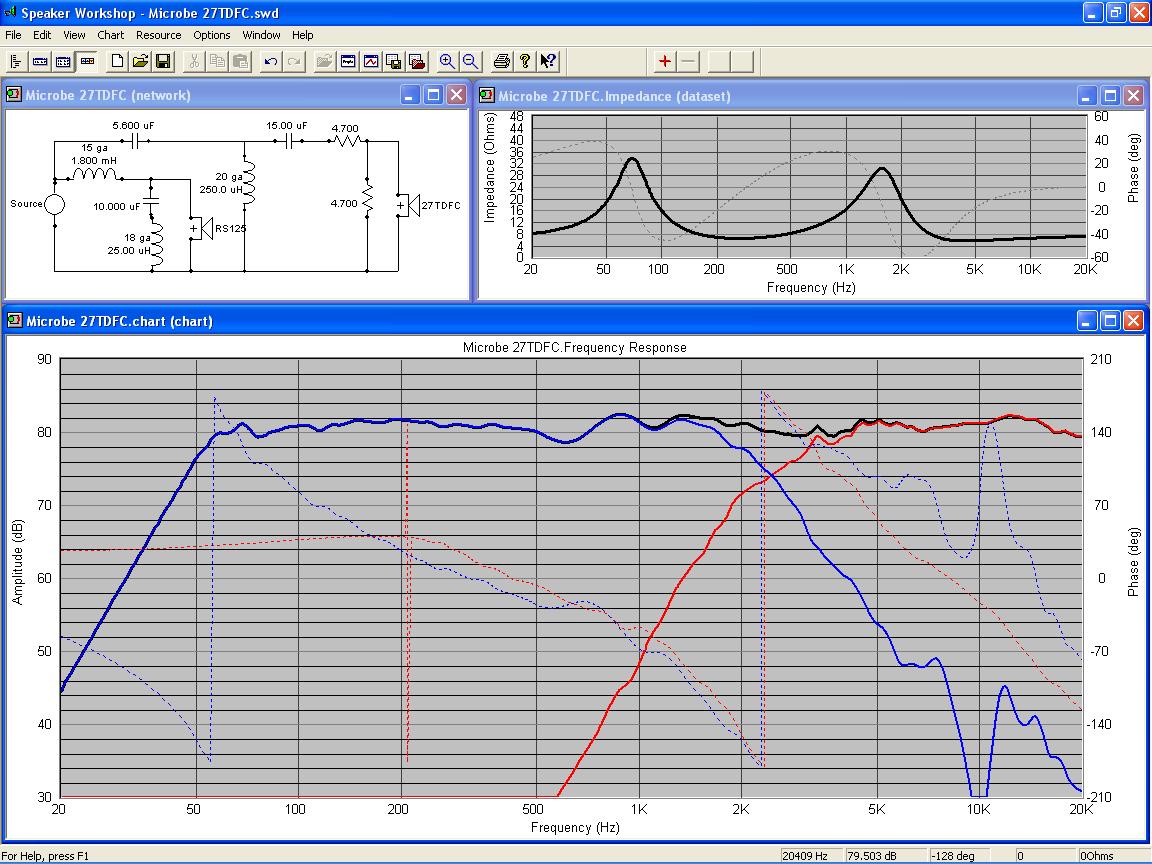The width and height of the screenshot is (1152, 864).
Task: Open the Edit menu
Action: [42, 35]
